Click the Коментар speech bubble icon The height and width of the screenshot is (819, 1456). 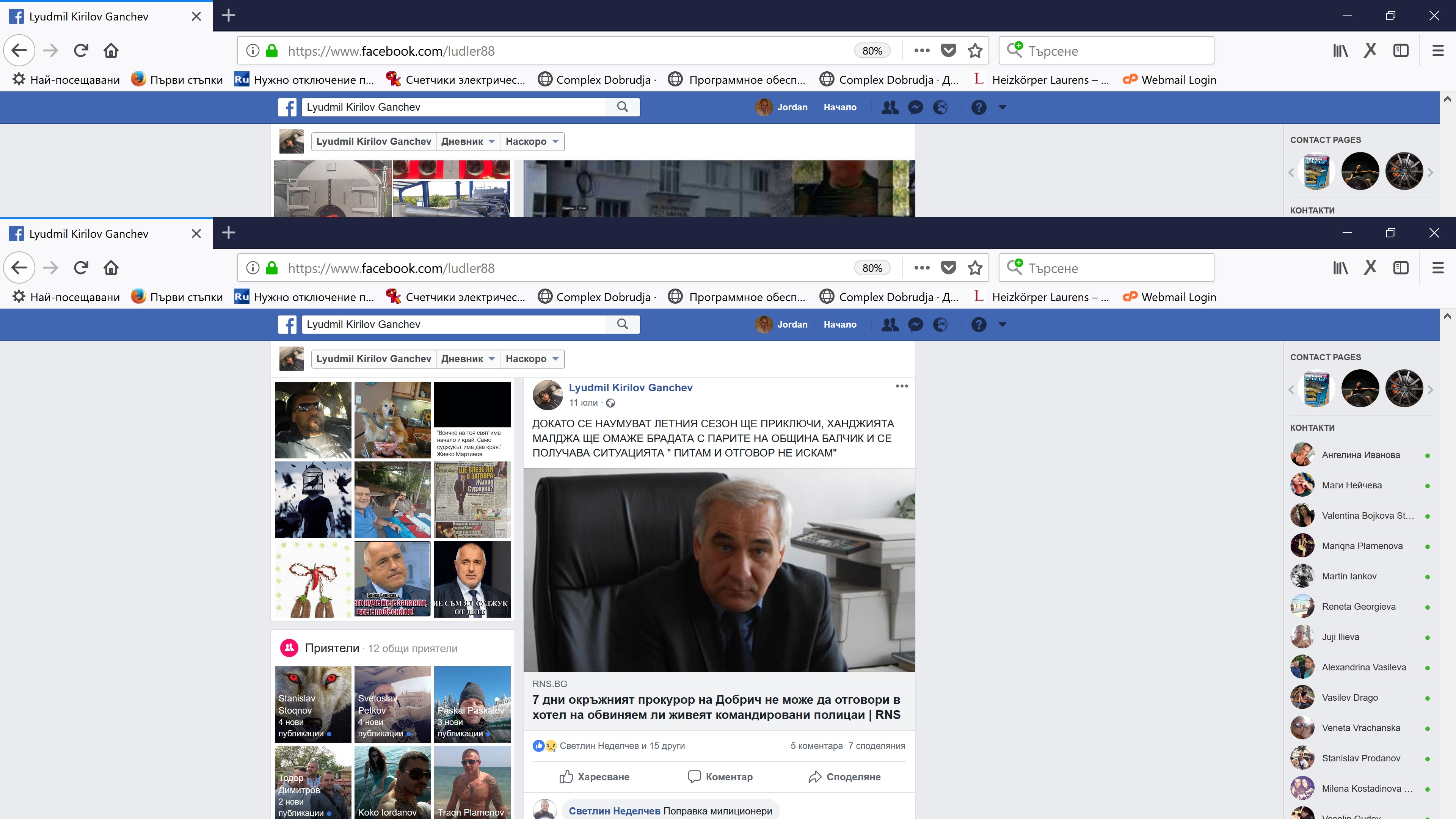pyautogui.click(x=694, y=777)
